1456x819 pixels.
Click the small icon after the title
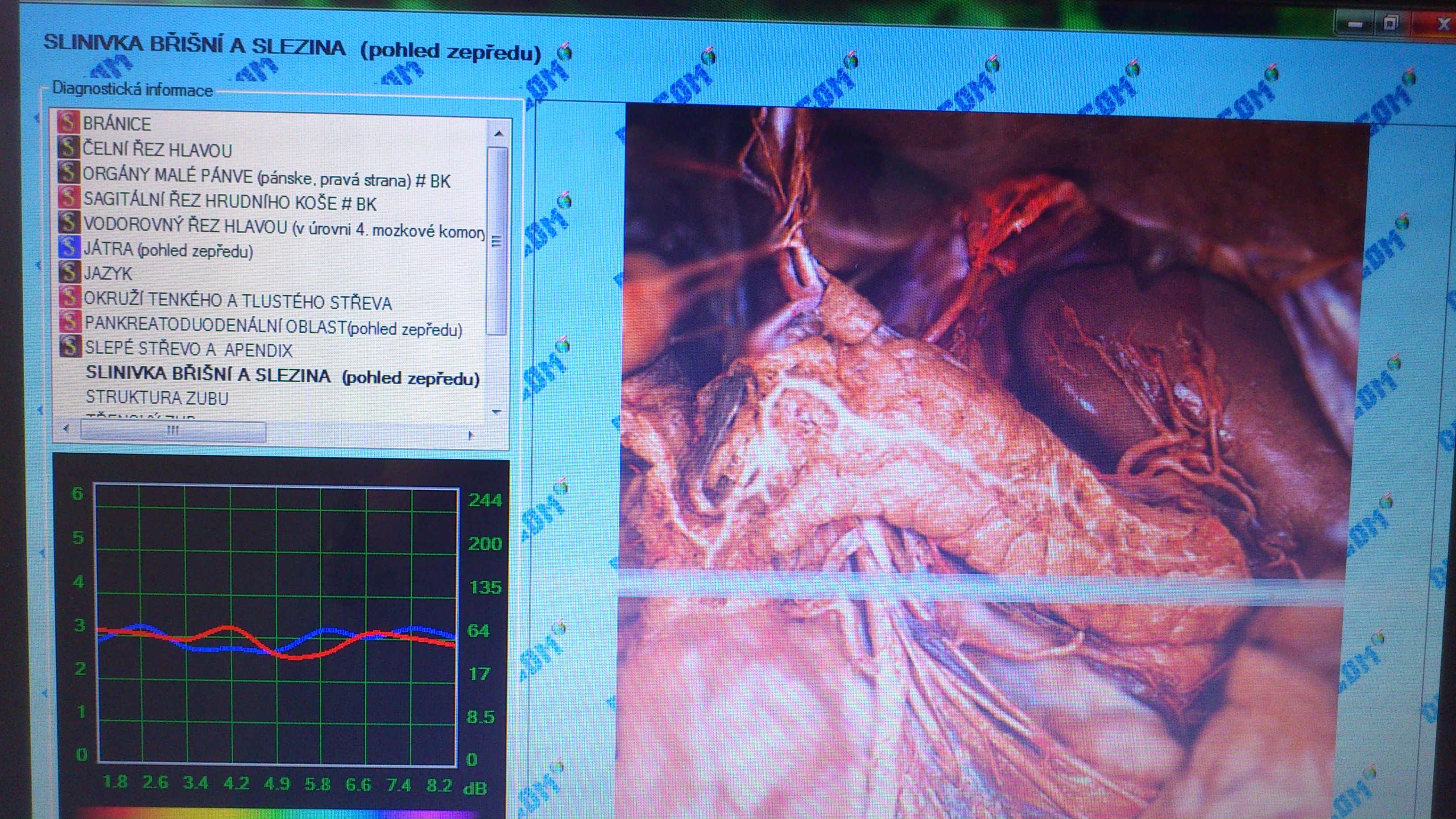point(564,52)
